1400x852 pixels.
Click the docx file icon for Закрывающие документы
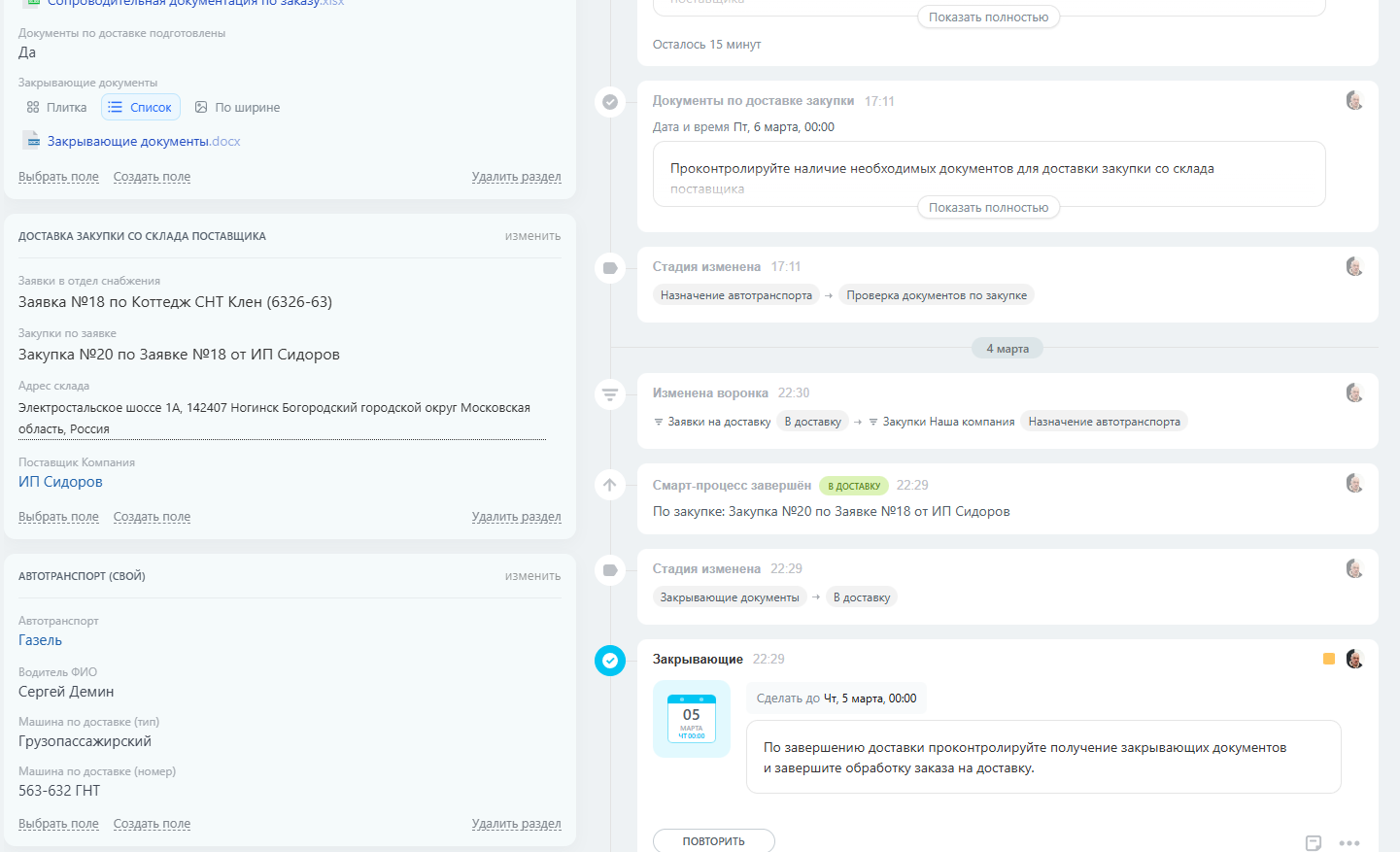(31, 141)
